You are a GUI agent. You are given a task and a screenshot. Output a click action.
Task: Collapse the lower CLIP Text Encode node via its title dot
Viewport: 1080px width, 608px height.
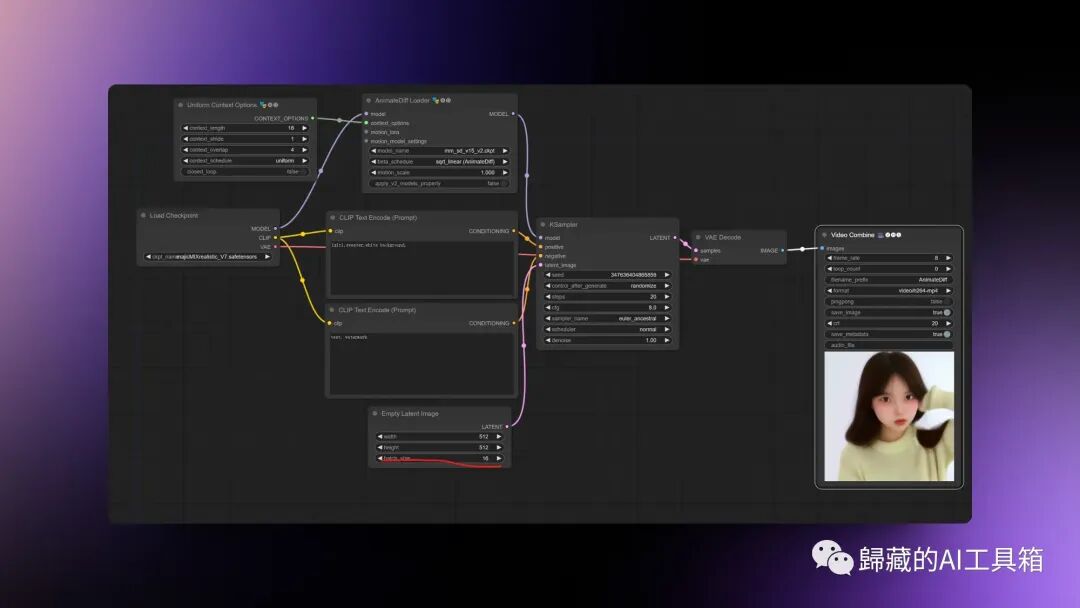pos(332,310)
